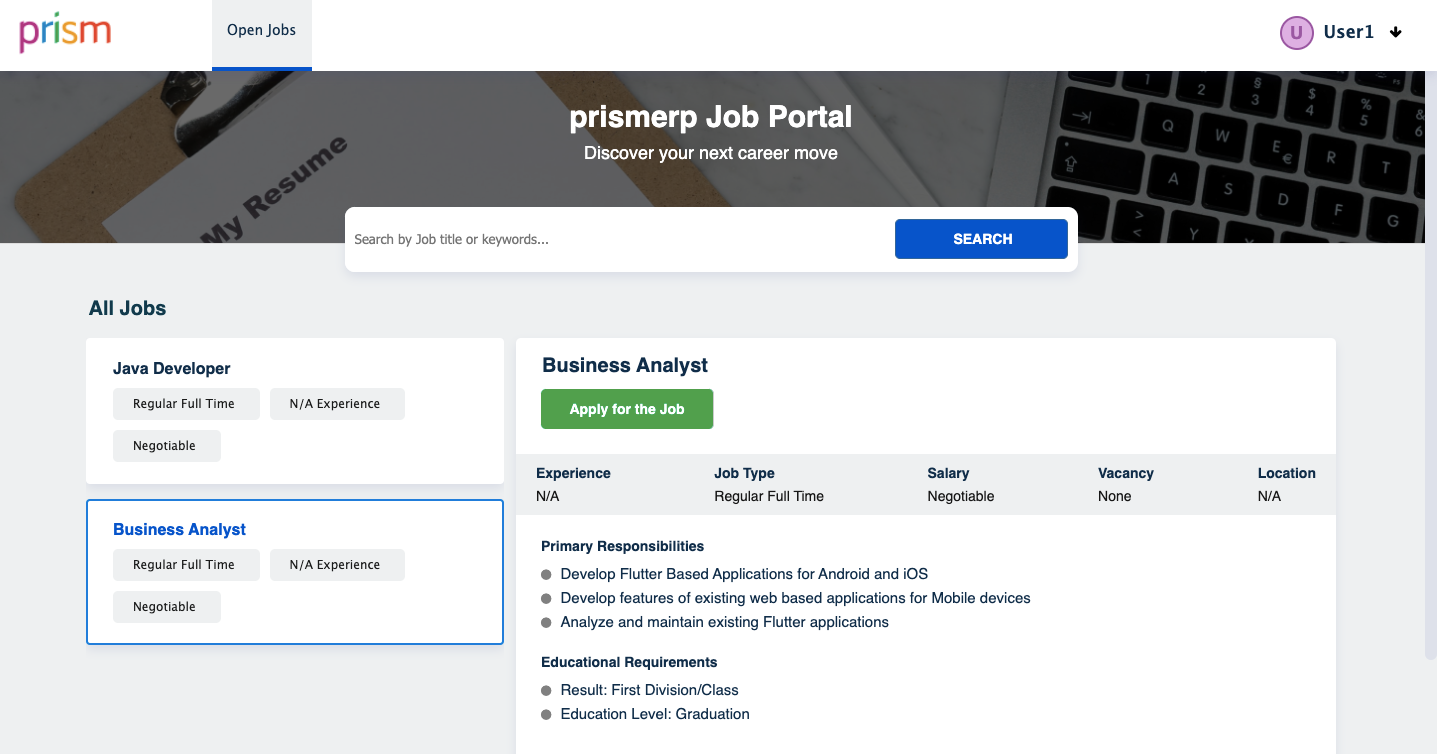The width and height of the screenshot is (1437, 754).
Task: Click the User1 avatar icon
Action: 1296,32
